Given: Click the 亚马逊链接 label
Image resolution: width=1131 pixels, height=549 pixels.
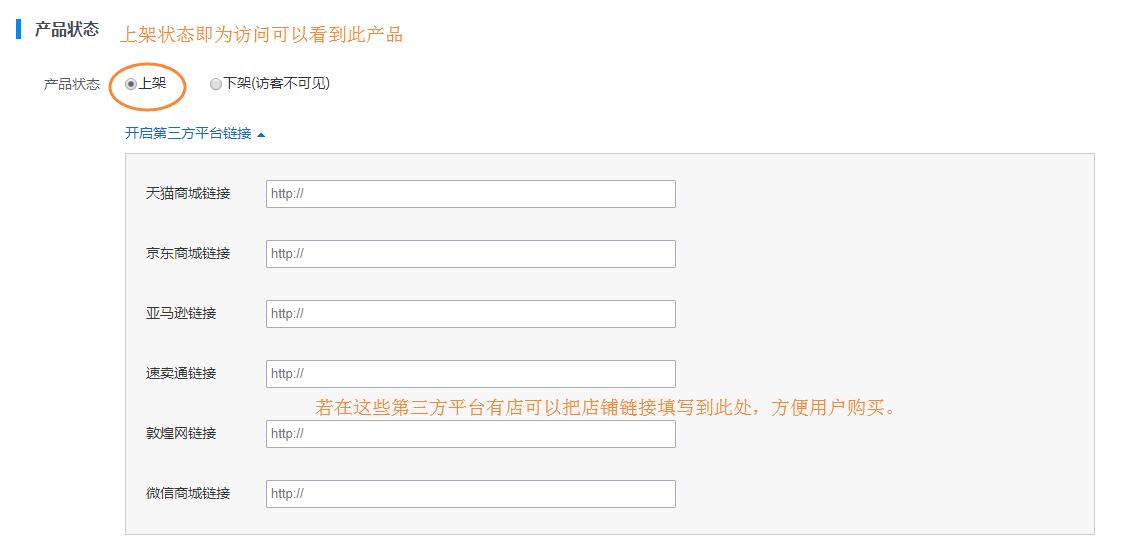Looking at the screenshot, I should 181,313.
